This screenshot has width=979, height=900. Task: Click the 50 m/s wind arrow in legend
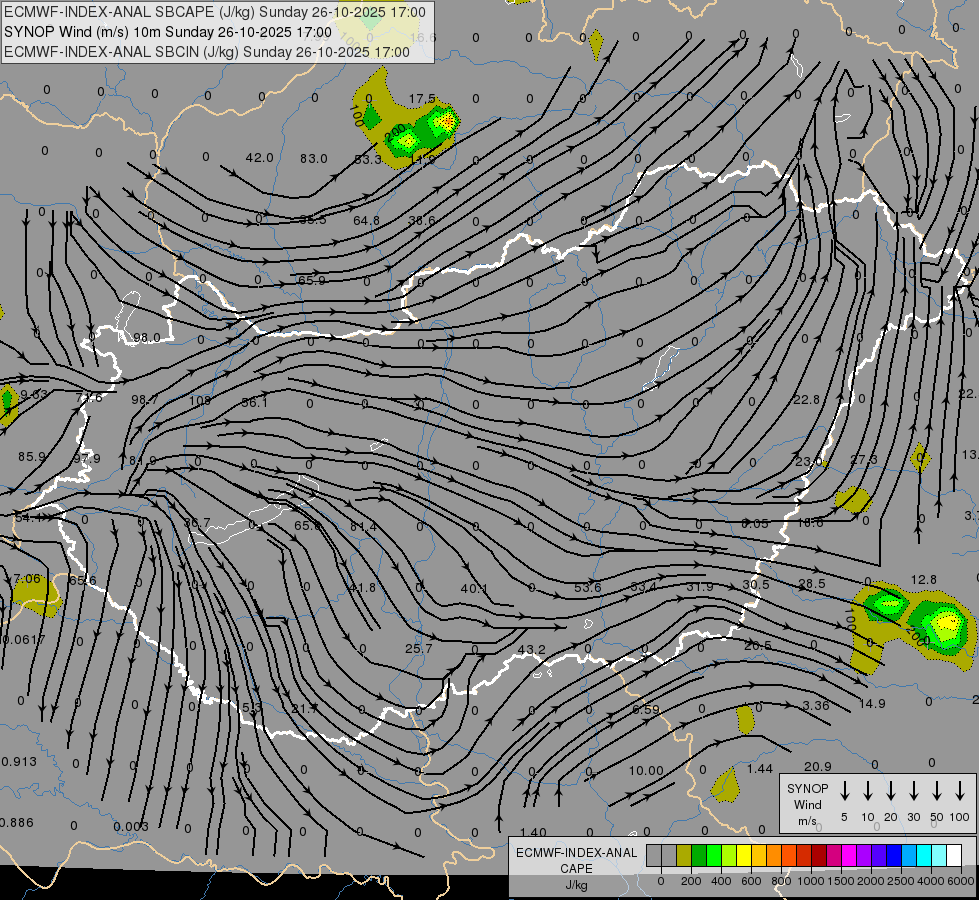[x=937, y=791]
